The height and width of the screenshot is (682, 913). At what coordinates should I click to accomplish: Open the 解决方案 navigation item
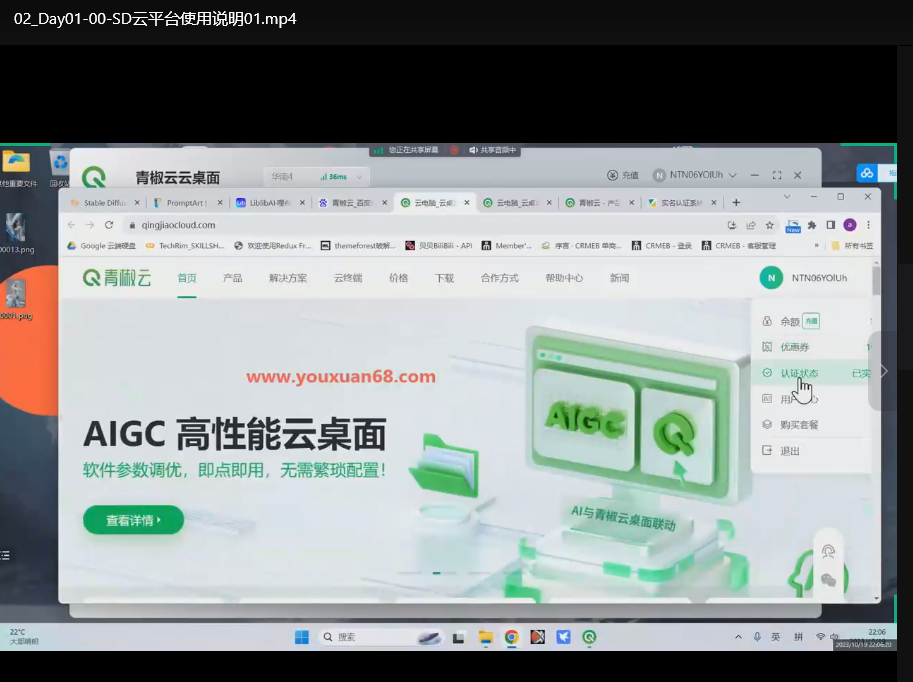pos(288,278)
